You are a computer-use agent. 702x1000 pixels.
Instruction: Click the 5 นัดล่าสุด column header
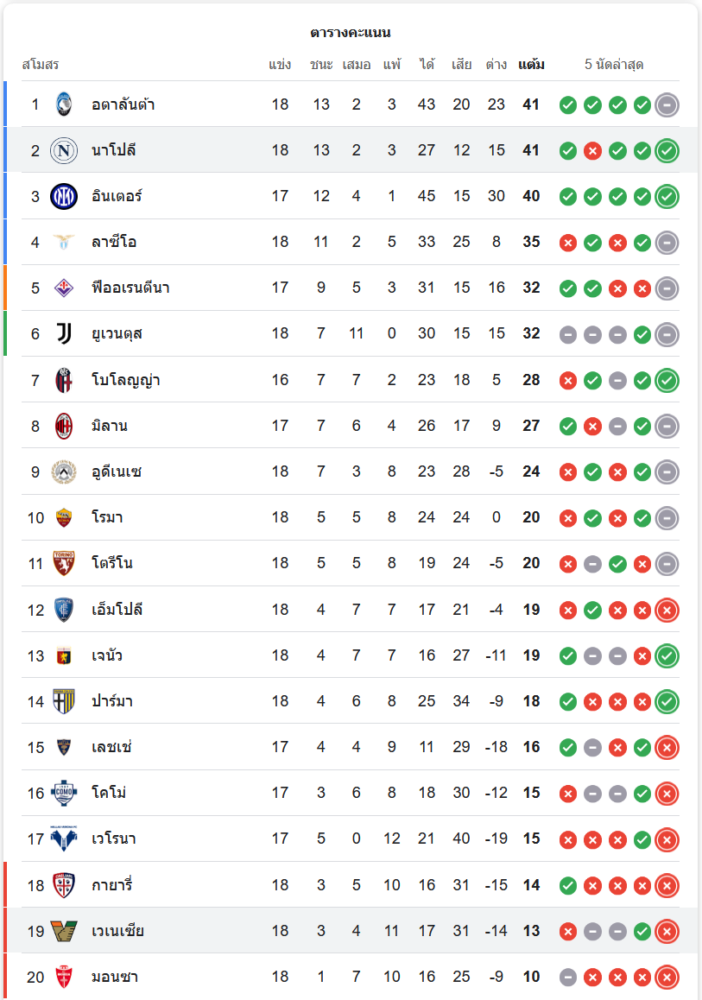pos(614,65)
